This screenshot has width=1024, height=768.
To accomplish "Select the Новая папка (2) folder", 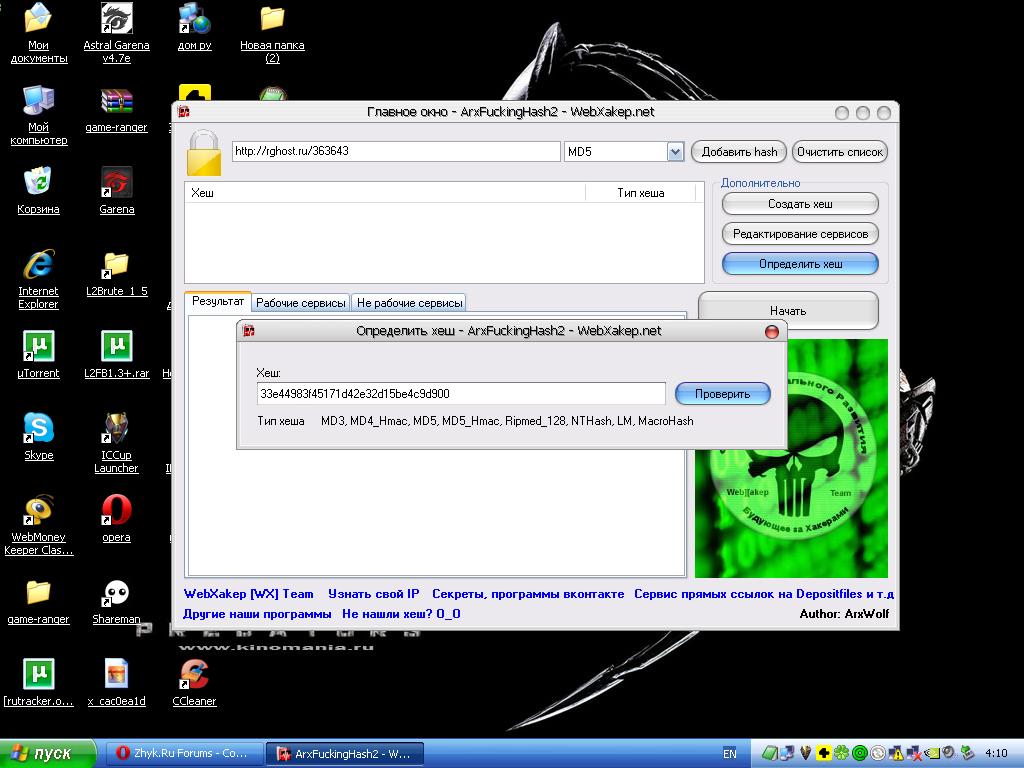I will pyautogui.click(x=272, y=33).
